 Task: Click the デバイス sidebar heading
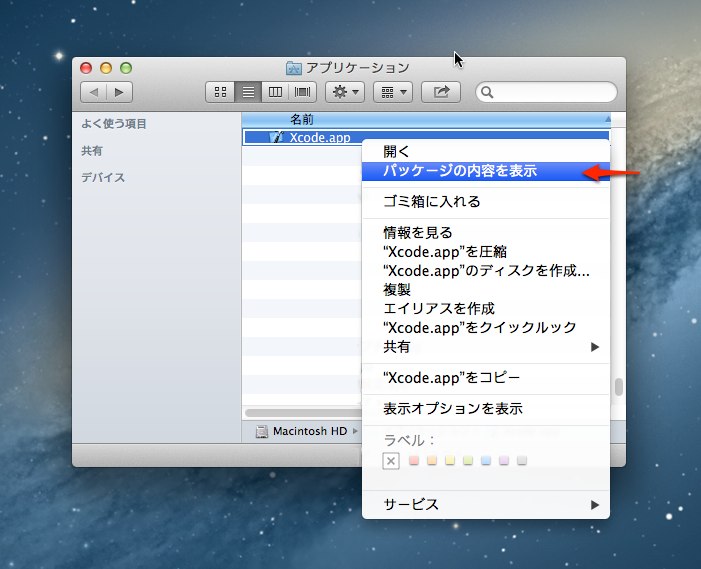pyautogui.click(x=103, y=177)
